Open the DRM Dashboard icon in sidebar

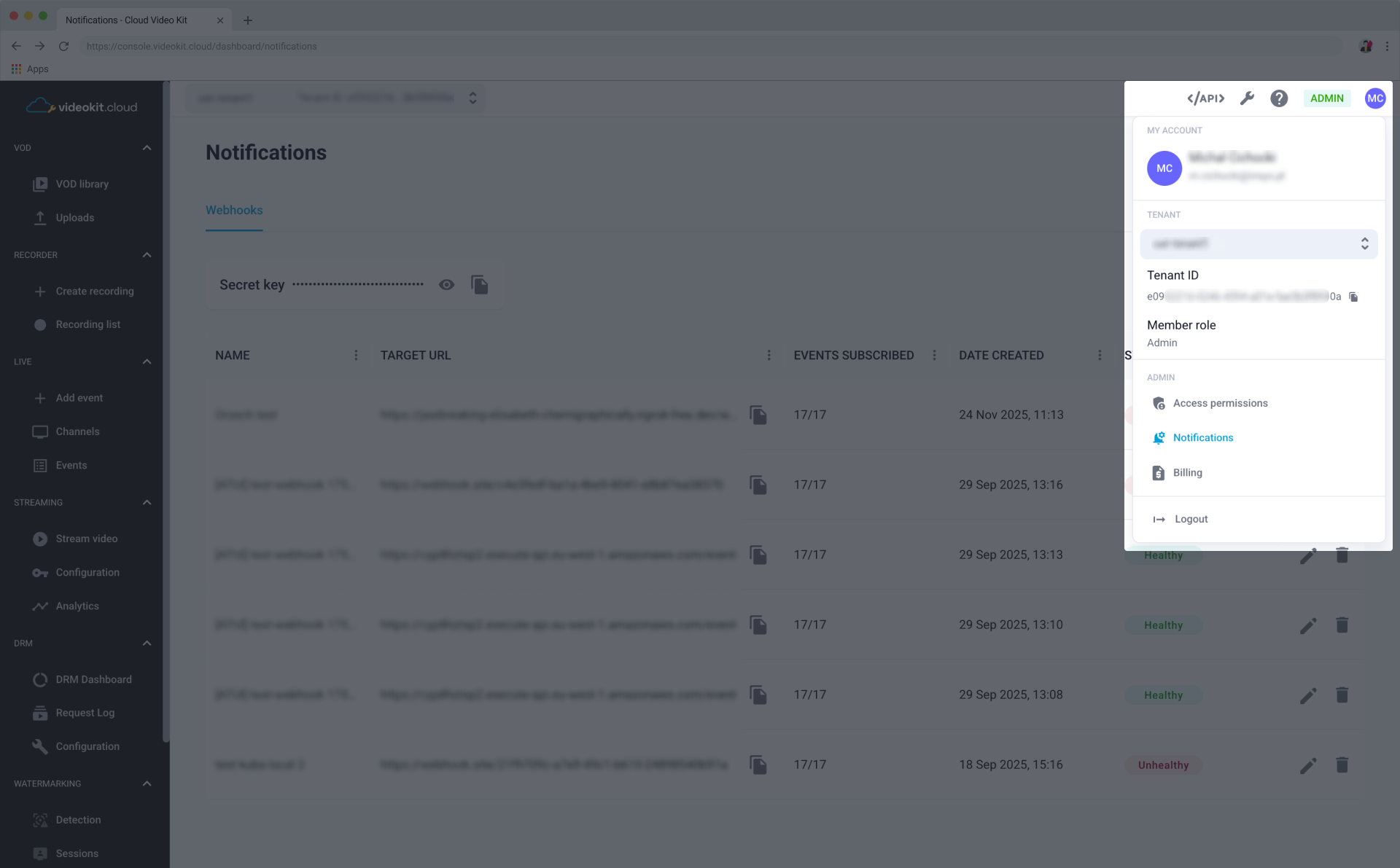tap(40, 679)
